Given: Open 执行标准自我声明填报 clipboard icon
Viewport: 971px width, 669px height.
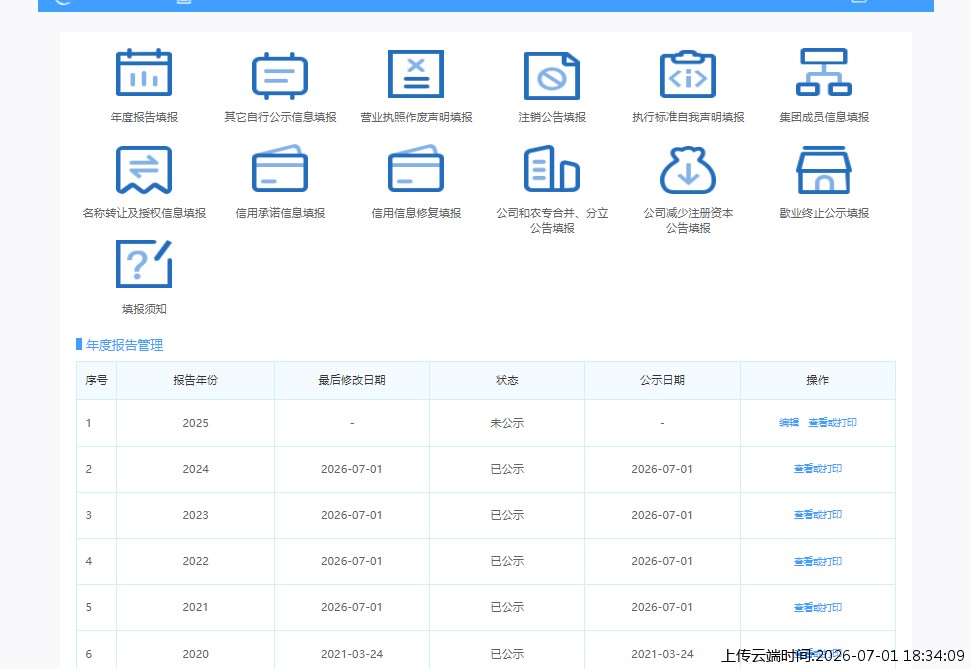Looking at the screenshot, I should tap(688, 74).
